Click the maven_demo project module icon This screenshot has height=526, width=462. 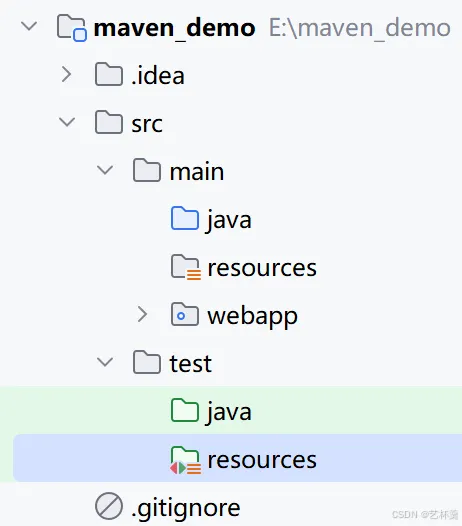pyautogui.click(x=71, y=28)
